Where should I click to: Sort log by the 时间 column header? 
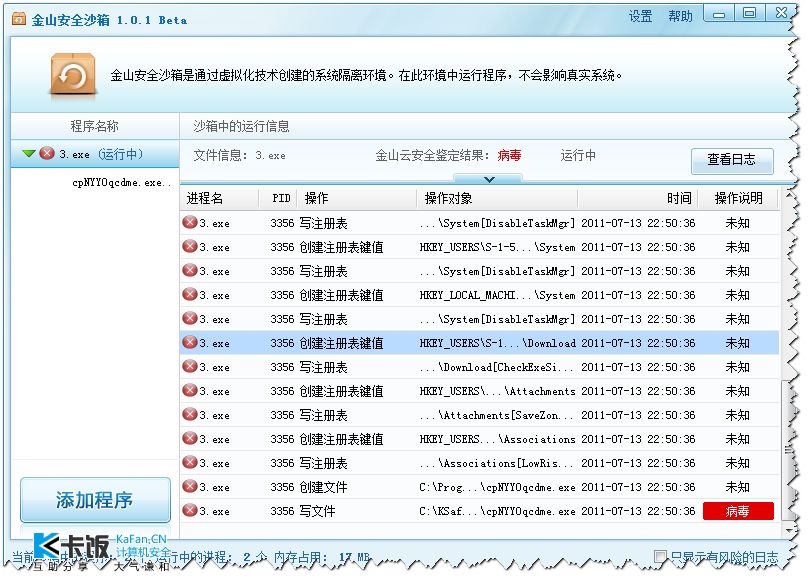pyautogui.click(x=679, y=199)
